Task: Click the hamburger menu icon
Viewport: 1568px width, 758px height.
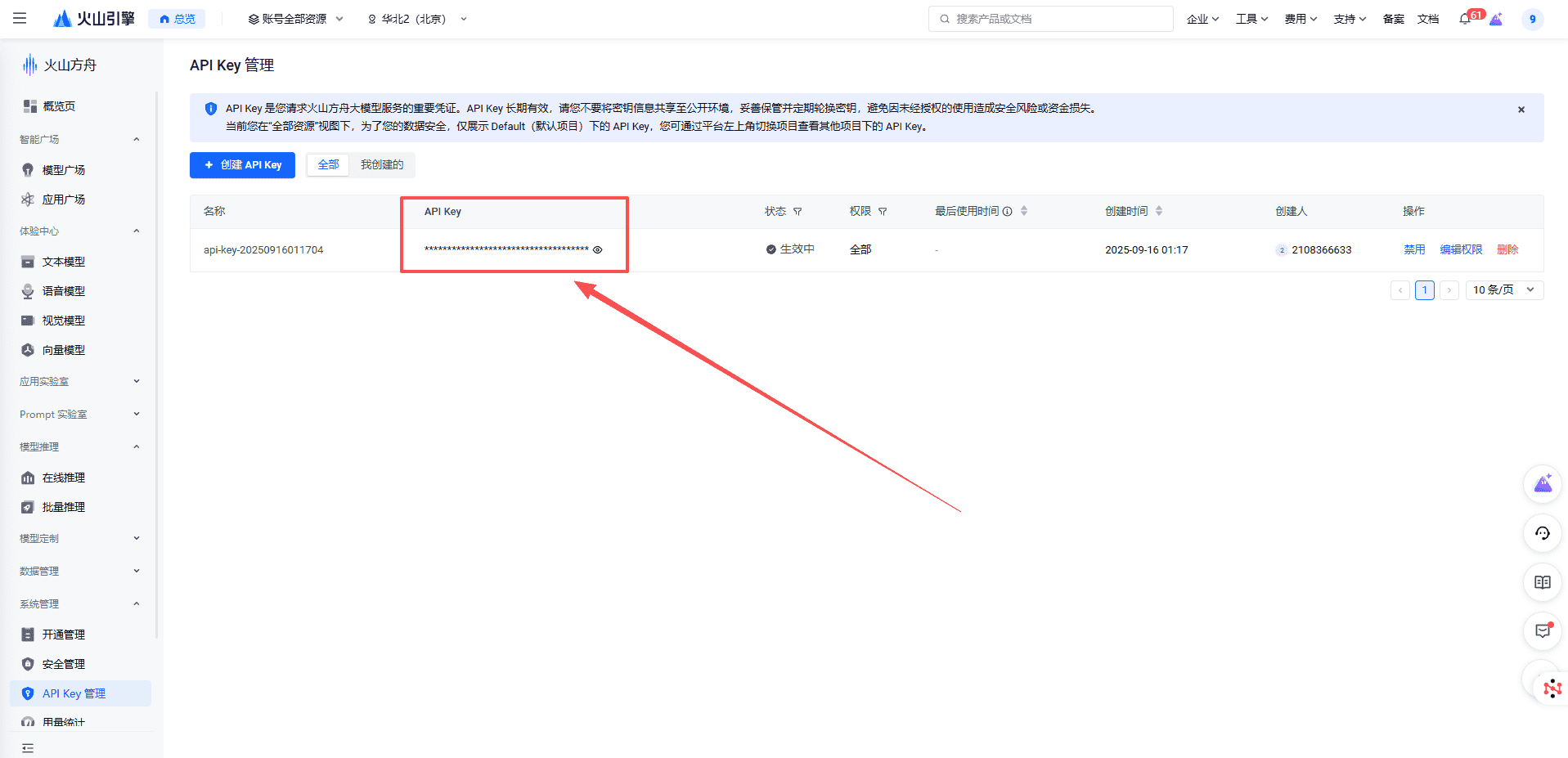Action: [x=20, y=18]
